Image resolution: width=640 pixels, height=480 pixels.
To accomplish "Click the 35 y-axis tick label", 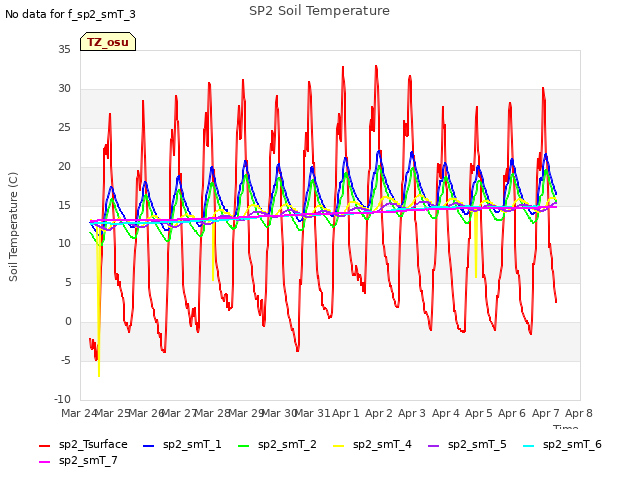I will point(64,49).
